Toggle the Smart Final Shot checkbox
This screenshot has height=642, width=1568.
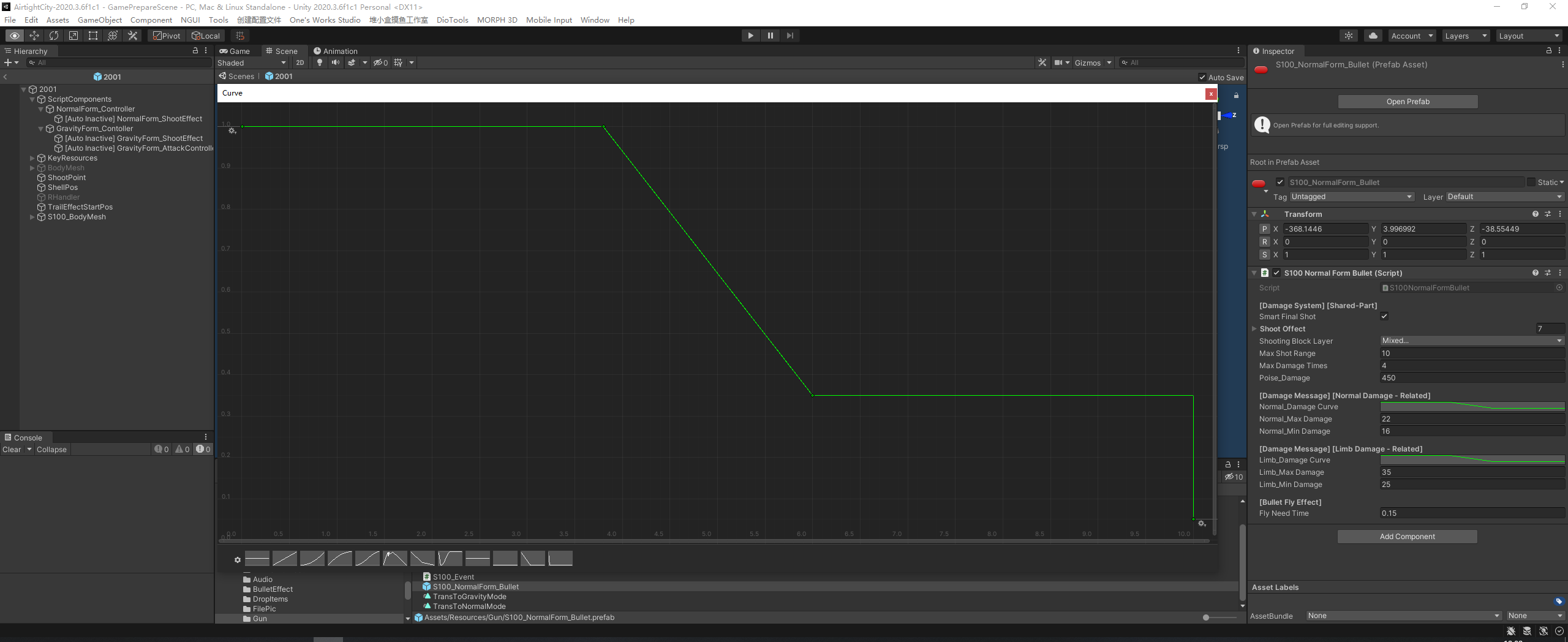(1384, 317)
